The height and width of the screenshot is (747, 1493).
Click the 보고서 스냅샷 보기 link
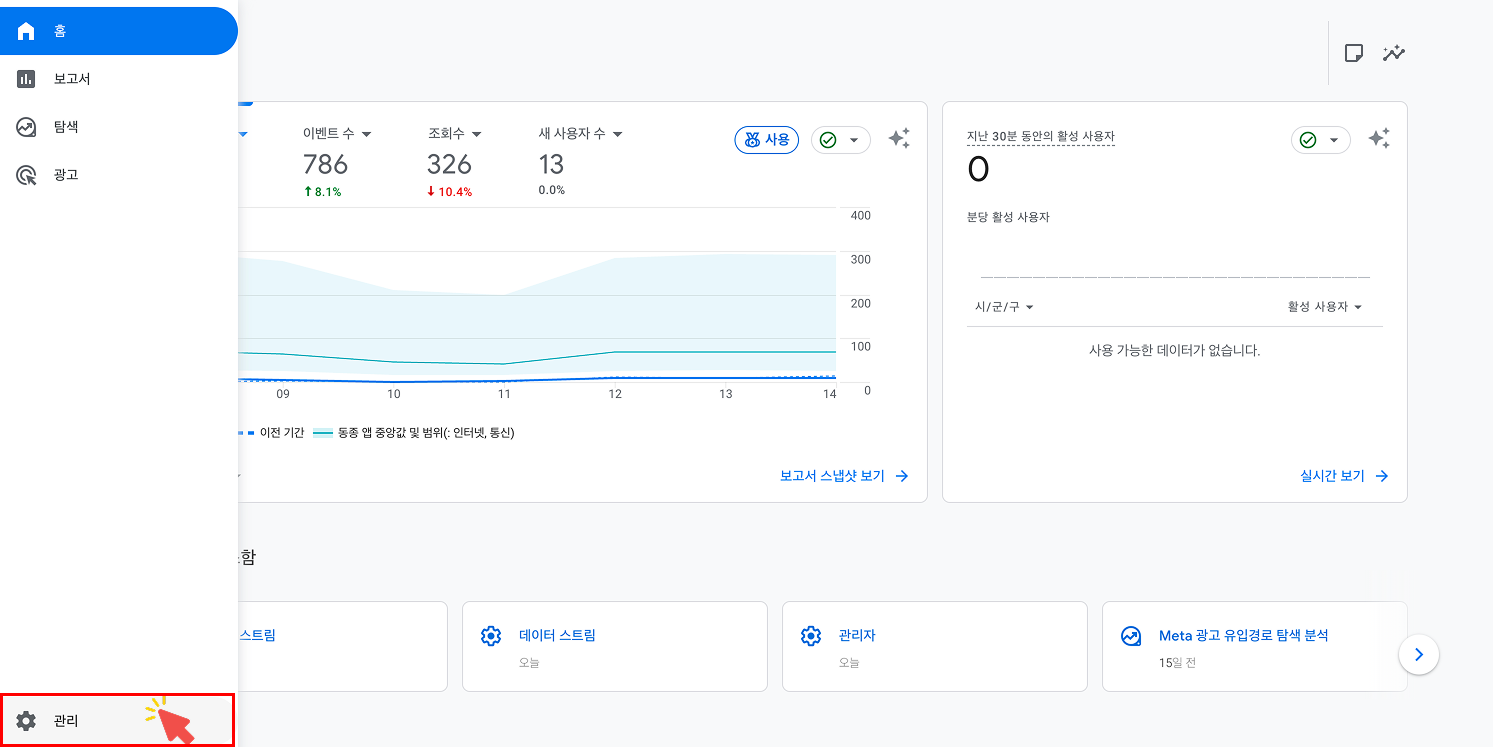coord(843,476)
